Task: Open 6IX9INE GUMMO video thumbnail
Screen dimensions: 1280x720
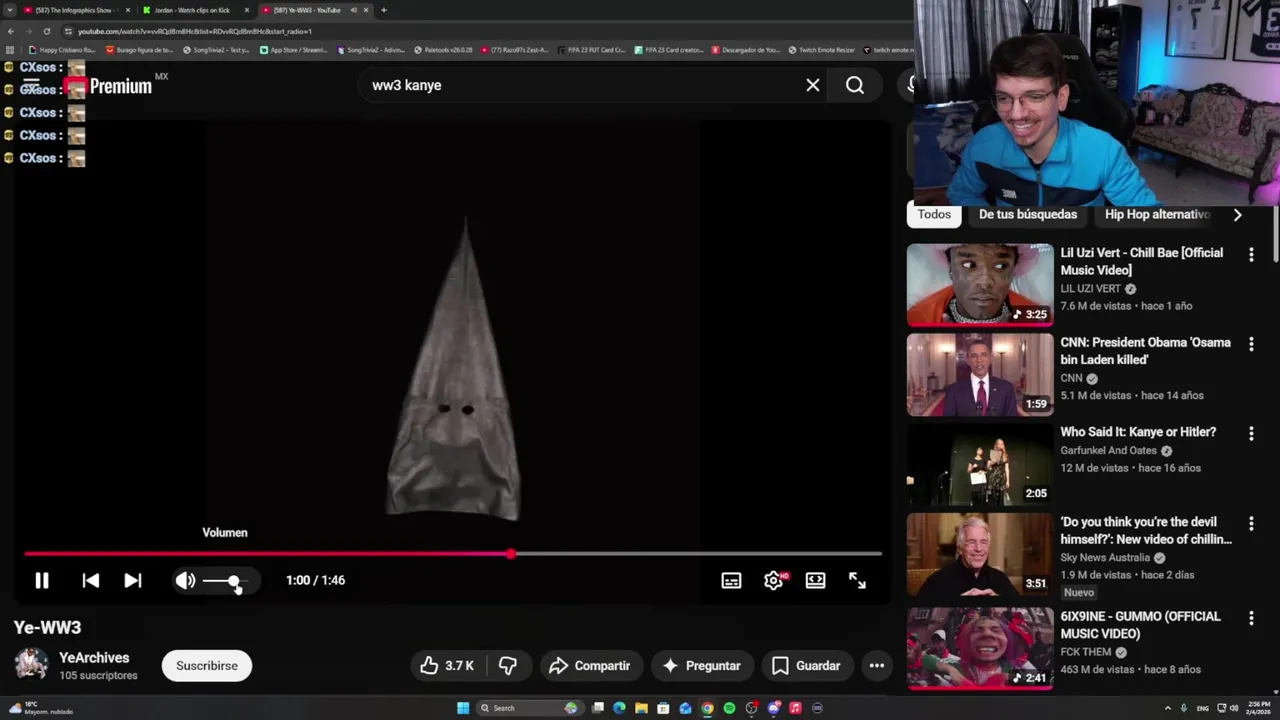Action: [980, 648]
